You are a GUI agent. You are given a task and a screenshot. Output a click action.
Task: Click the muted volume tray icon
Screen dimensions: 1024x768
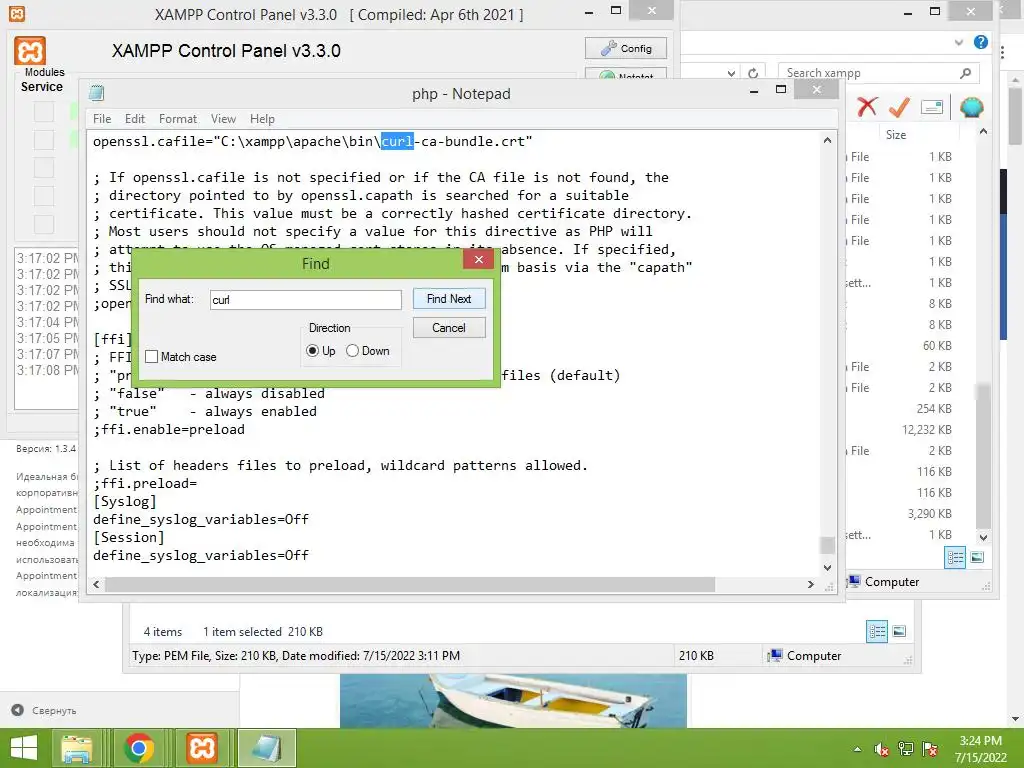(x=882, y=749)
